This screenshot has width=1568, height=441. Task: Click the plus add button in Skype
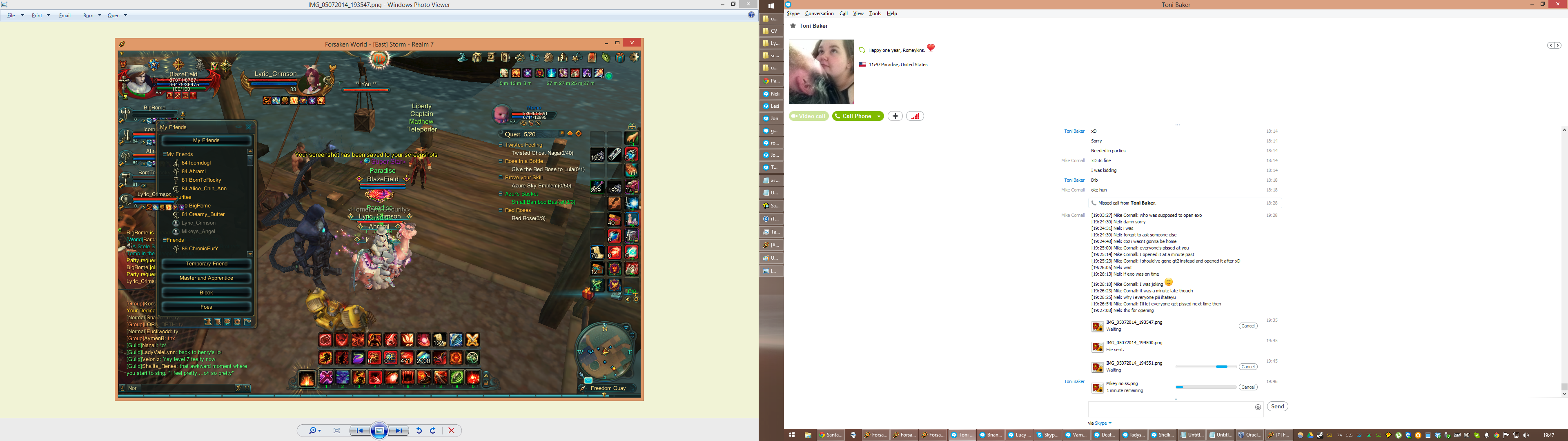pos(895,116)
